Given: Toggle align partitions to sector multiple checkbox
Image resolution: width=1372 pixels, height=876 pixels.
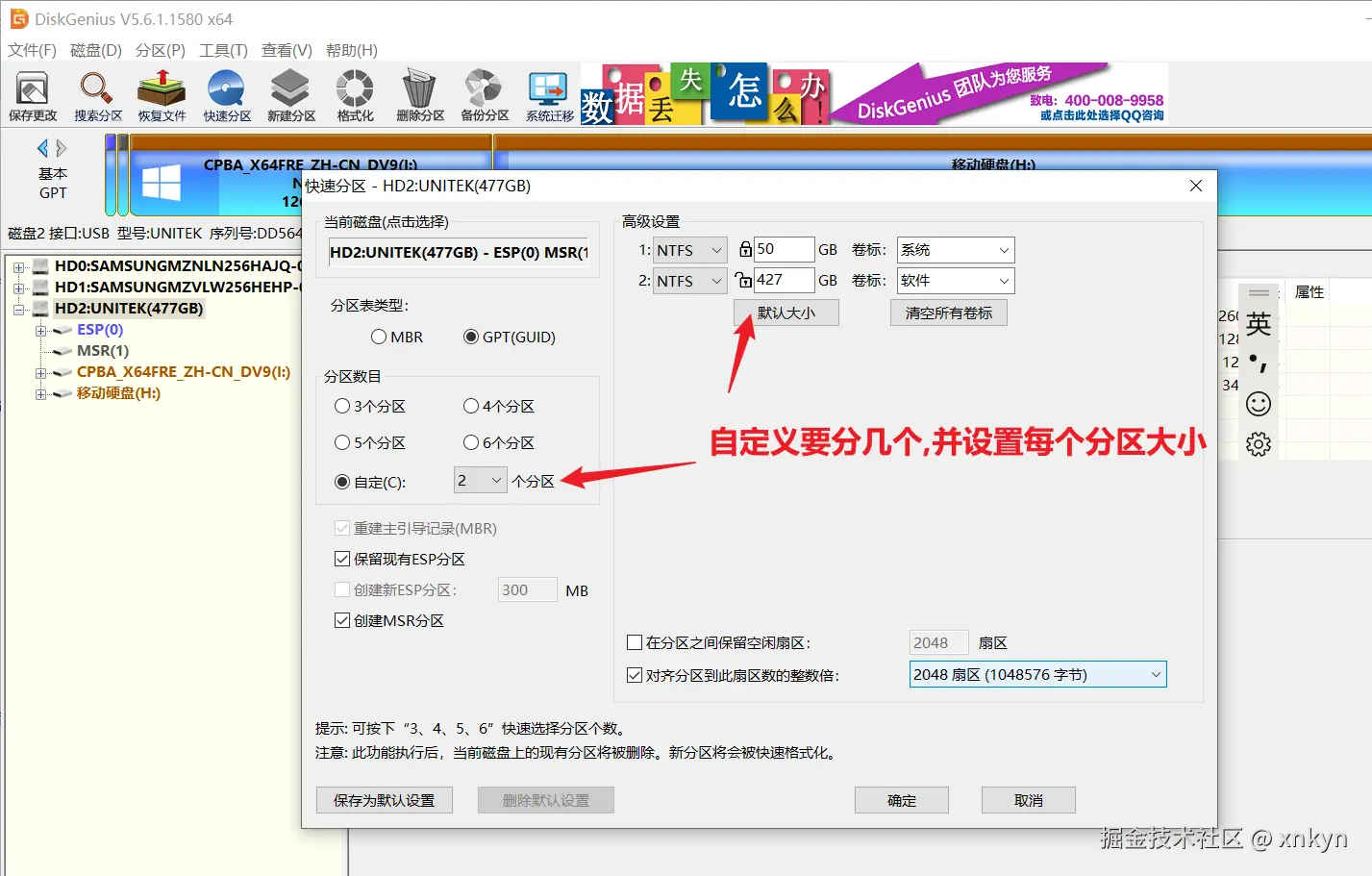Looking at the screenshot, I should [635, 675].
